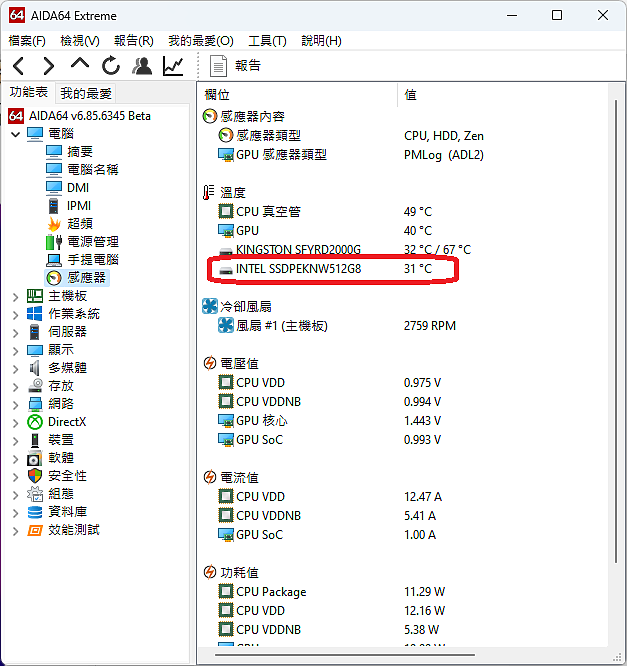Select the CPU Package power row

pyautogui.click(x=331, y=592)
